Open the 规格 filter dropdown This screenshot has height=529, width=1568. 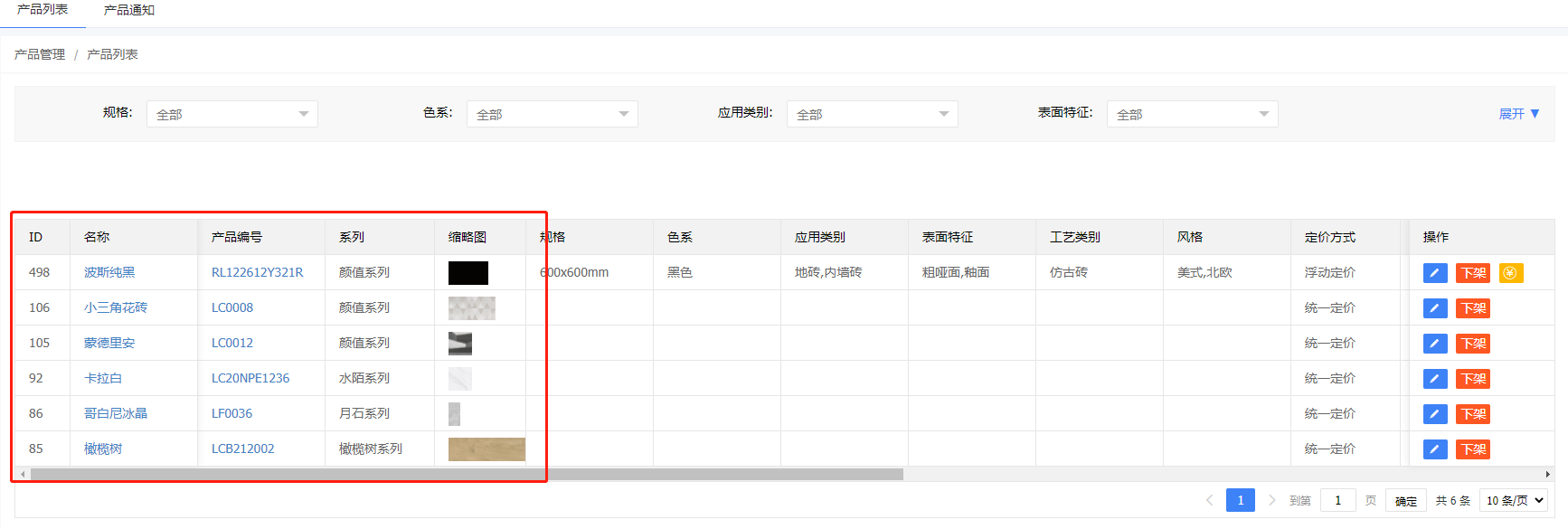click(x=232, y=114)
